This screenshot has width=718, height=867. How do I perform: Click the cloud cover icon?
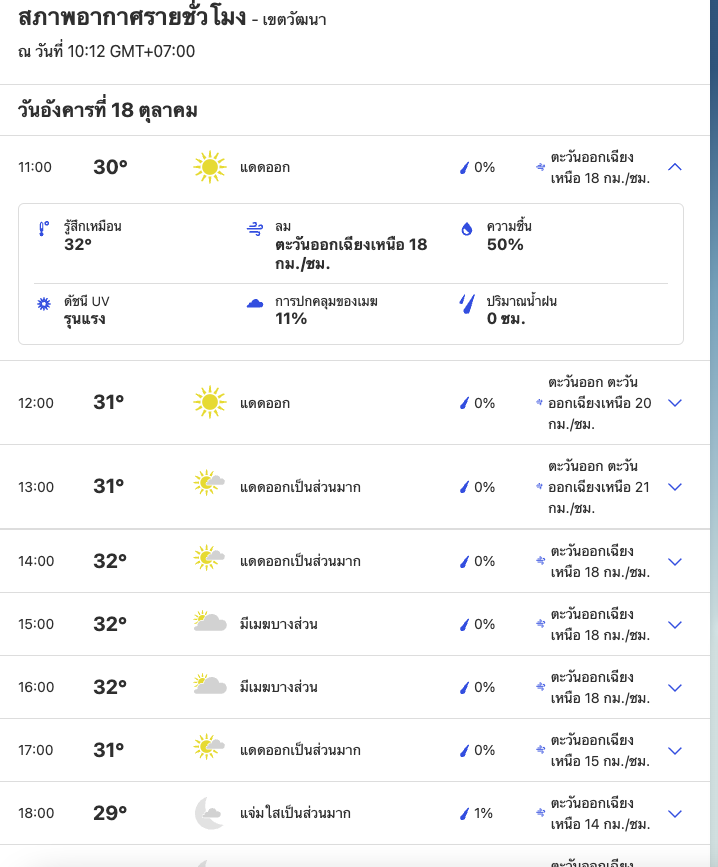pyautogui.click(x=255, y=303)
